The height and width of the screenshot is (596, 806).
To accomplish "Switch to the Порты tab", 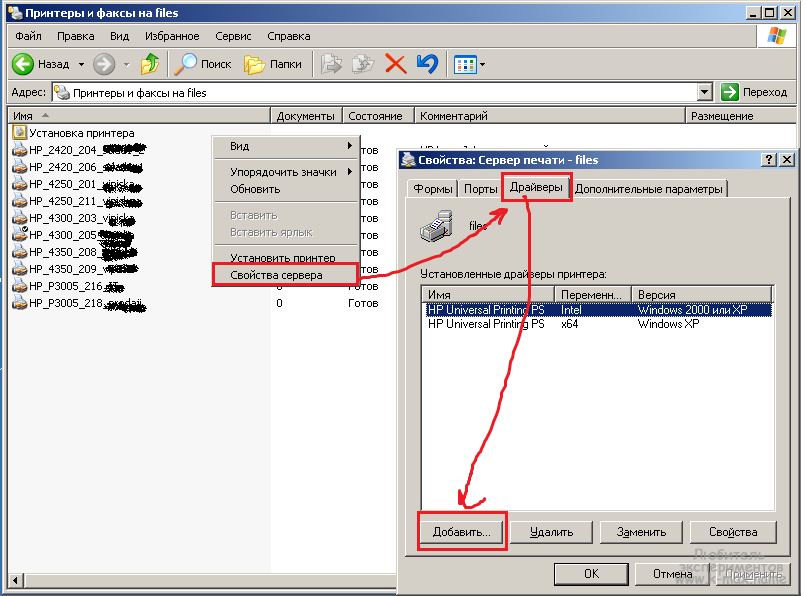I will (x=480, y=189).
